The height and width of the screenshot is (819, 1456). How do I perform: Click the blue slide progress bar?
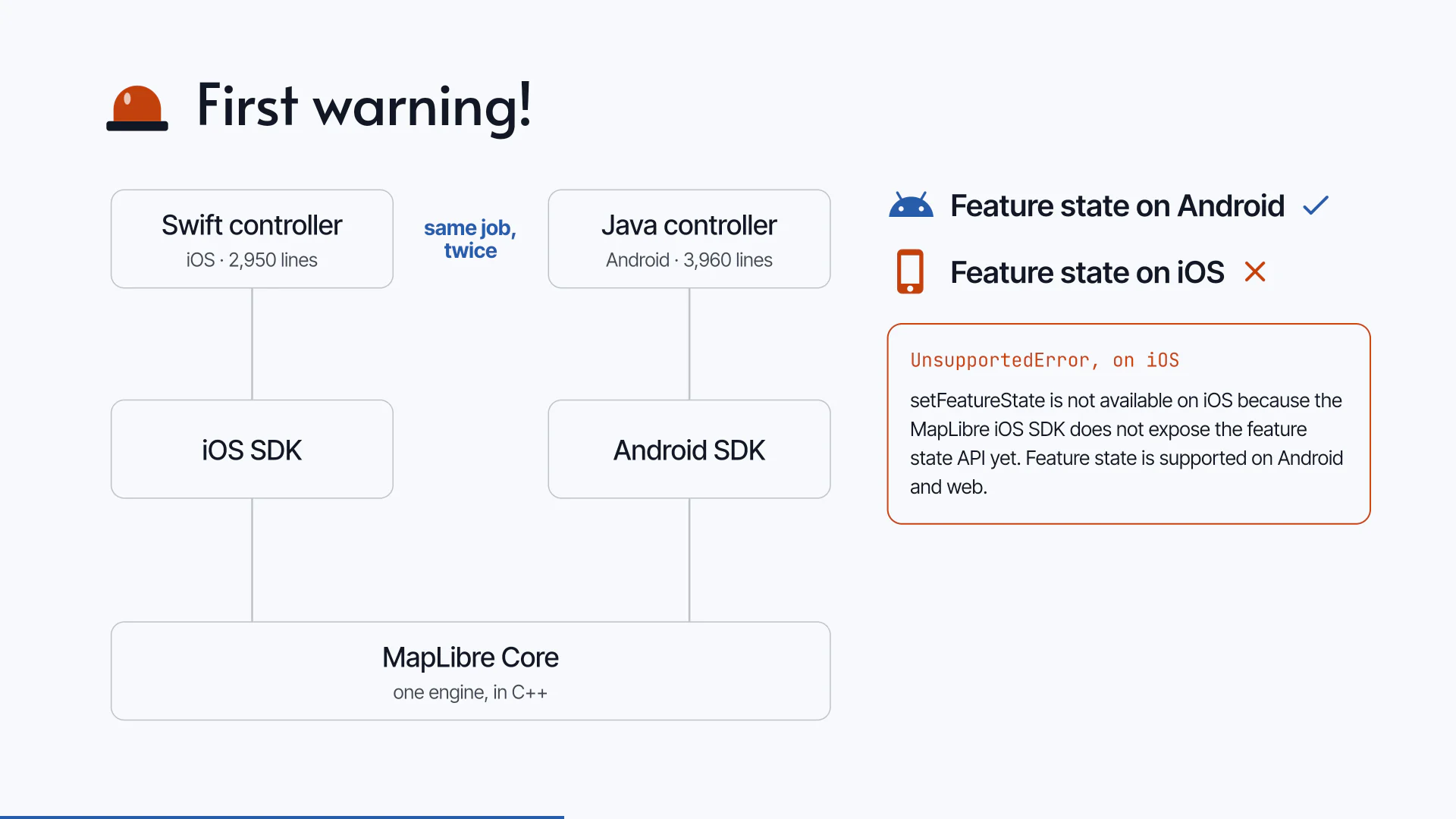pyautogui.click(x=282, y=817)
